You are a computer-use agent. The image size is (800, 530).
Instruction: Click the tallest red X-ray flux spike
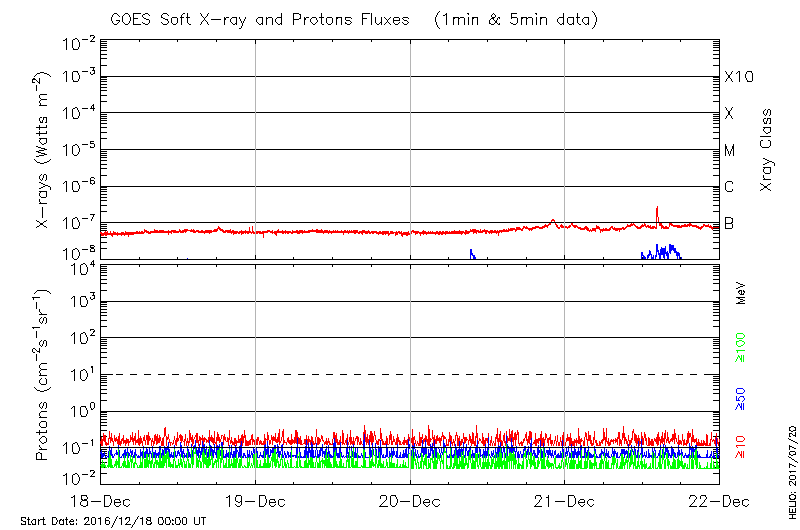[x=657, y=210]
